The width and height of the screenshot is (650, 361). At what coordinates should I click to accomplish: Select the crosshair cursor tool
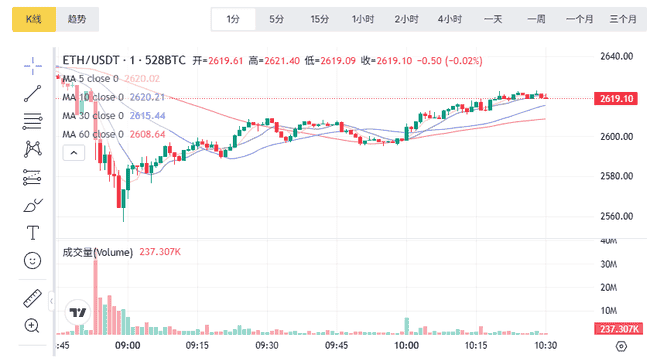click(x=32, y=66)
